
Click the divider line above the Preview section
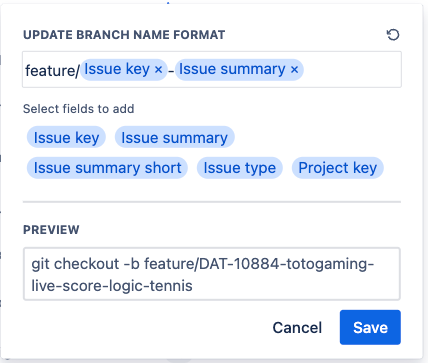(212, 202)
